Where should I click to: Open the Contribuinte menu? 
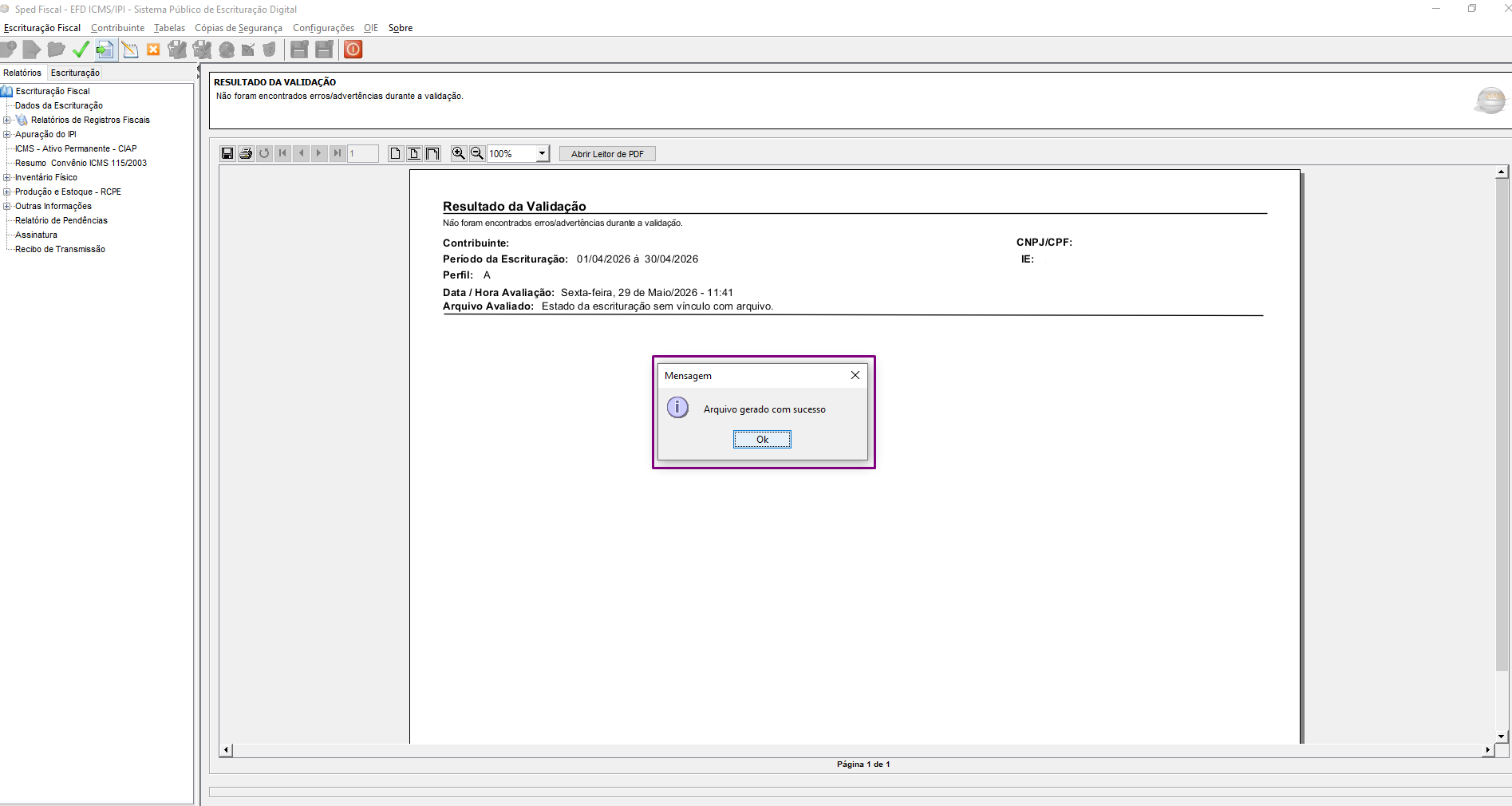118,28
